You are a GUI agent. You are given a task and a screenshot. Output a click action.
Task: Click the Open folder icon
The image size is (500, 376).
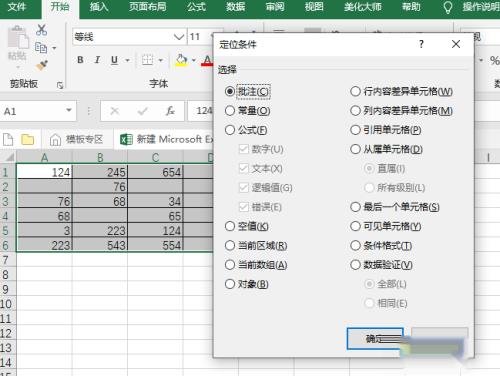pos(28,139)
